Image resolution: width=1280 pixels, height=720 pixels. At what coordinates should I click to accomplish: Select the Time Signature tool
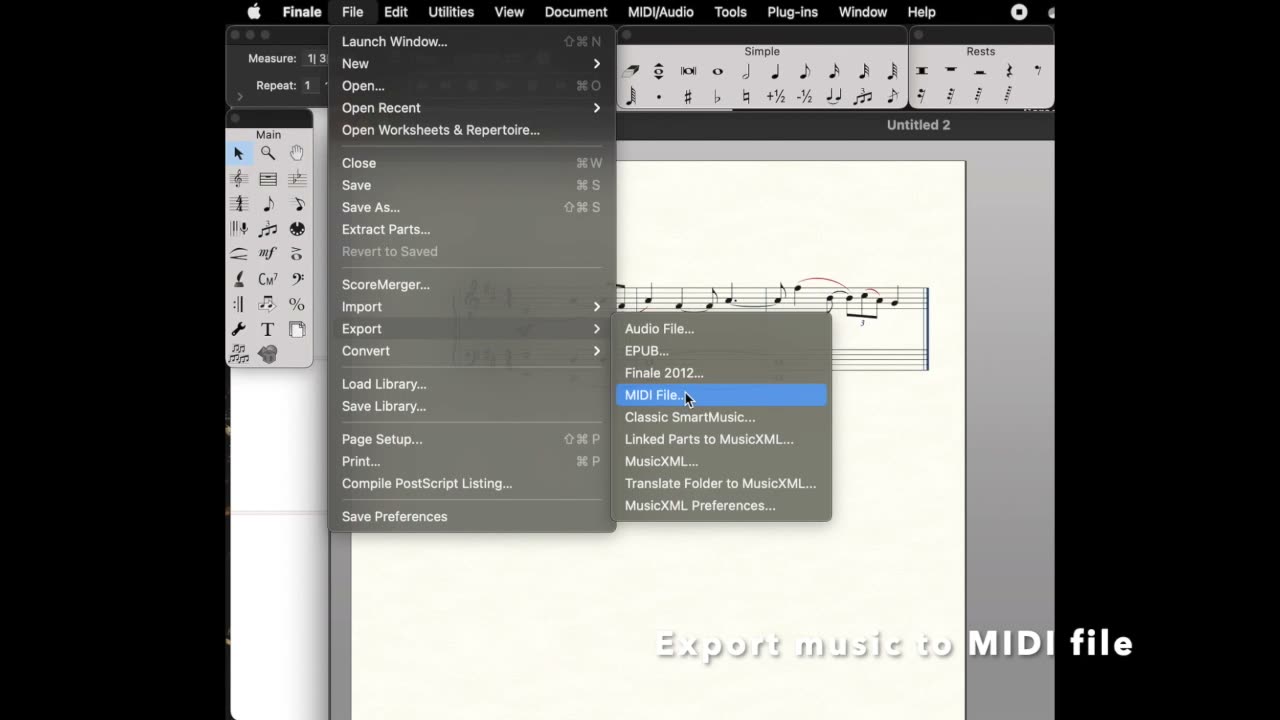[x=239, y=204]
